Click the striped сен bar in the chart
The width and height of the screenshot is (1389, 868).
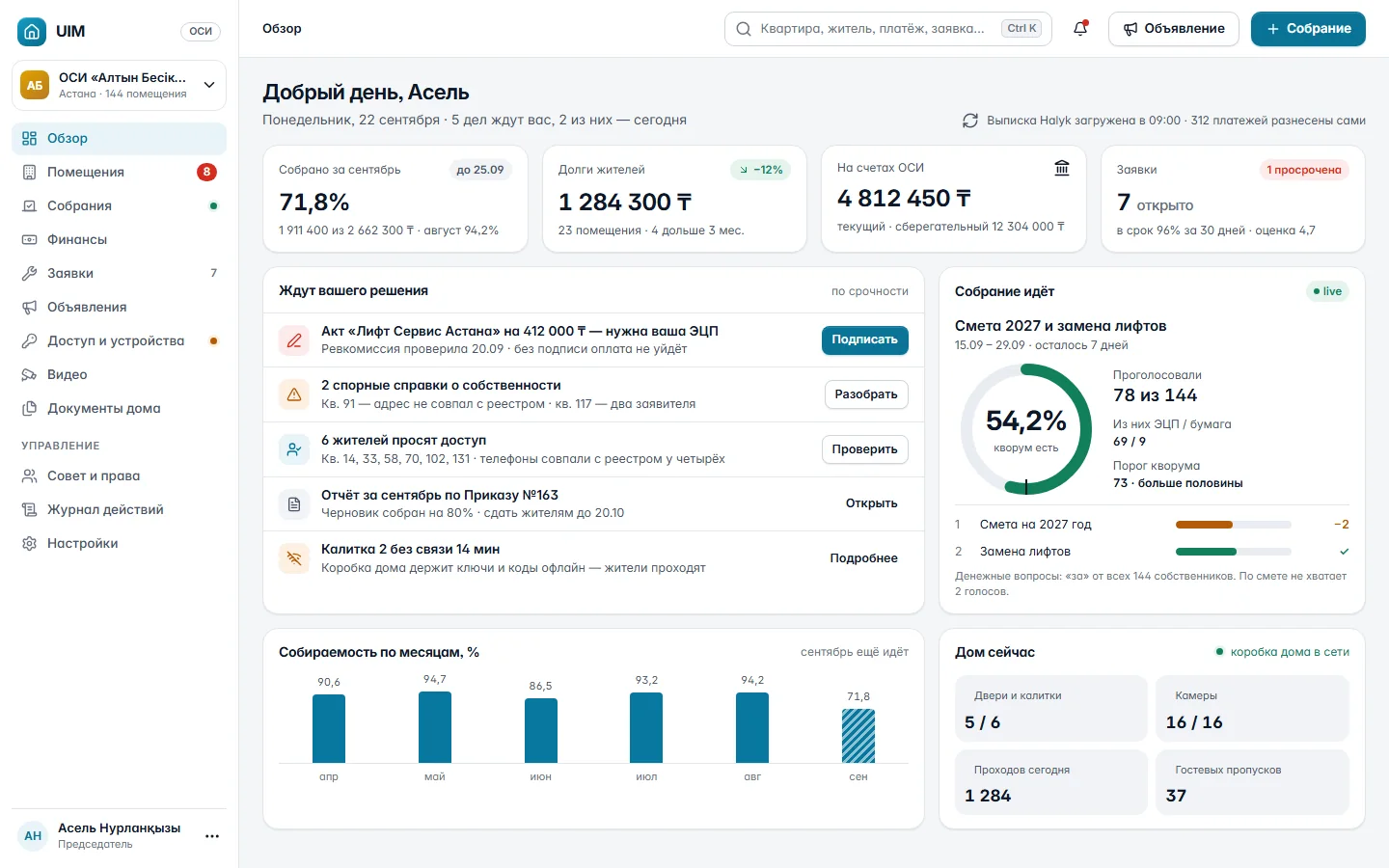[858, 736]
